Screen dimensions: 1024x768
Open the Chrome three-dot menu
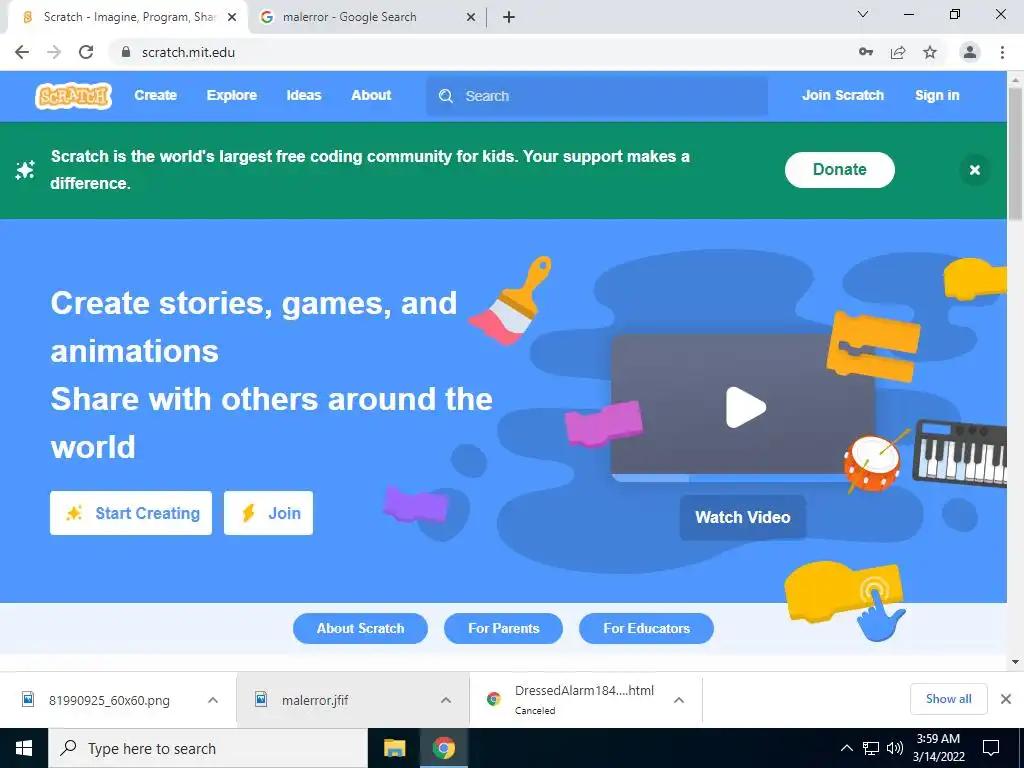pyautogui.click(x=1002, y=52)
